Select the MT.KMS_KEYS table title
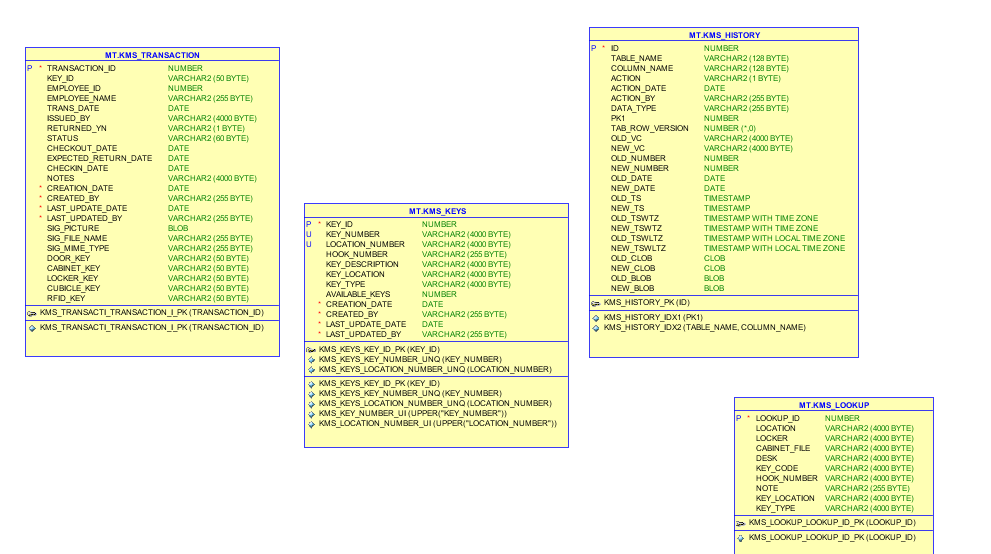The image size is (991, 554). pos(437,211)
